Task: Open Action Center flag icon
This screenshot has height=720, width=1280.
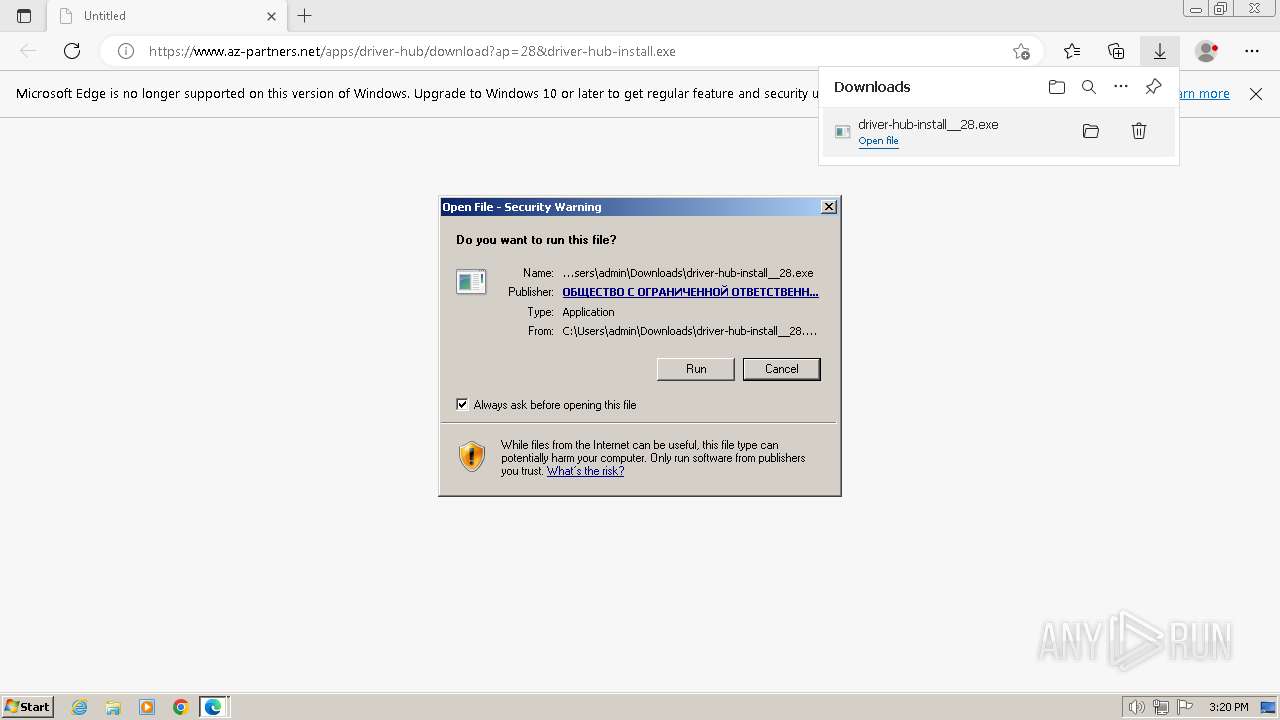Action: [x=1184, y=707]
